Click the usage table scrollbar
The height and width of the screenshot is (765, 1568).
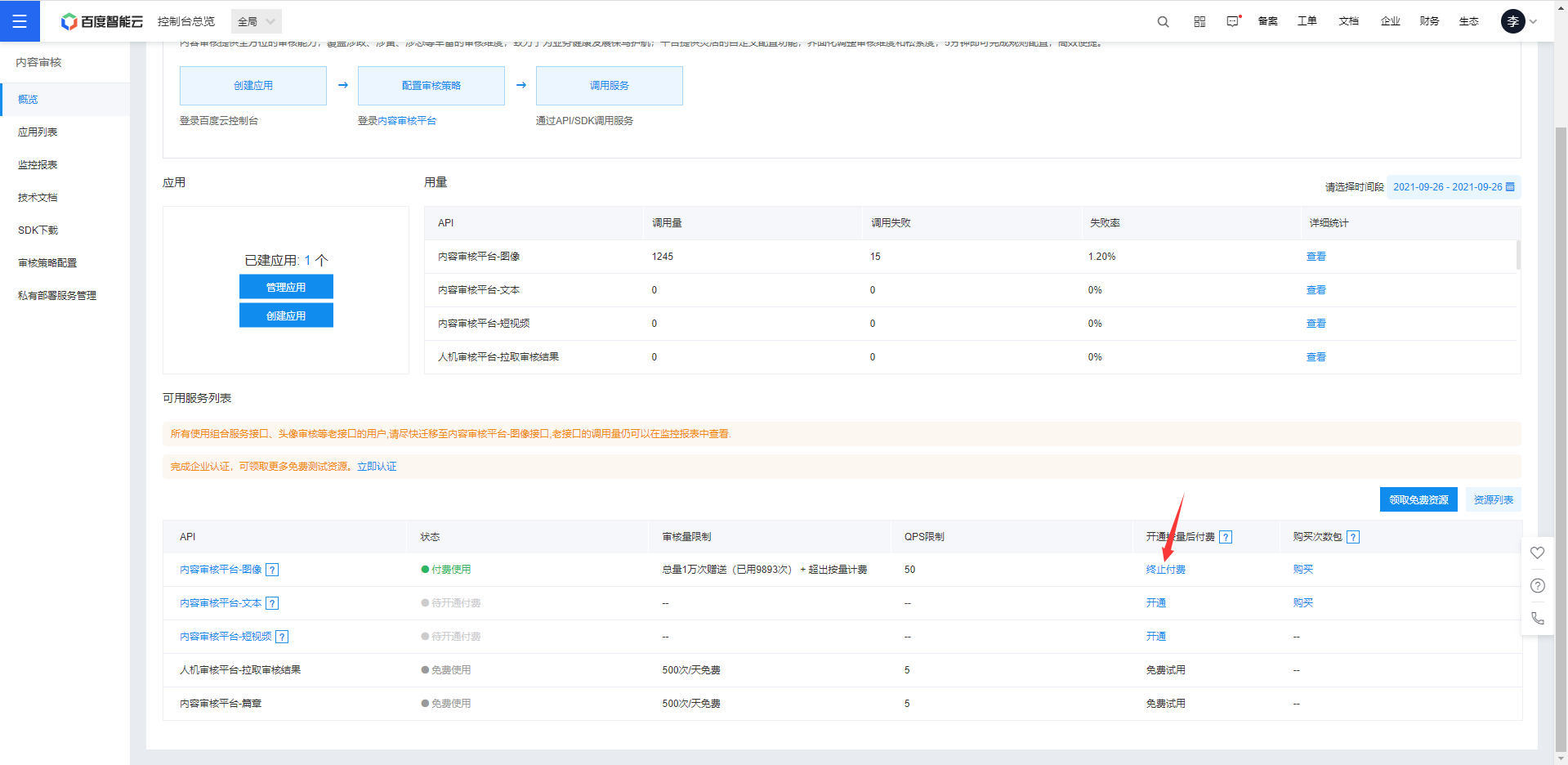tap(1518, 255)
